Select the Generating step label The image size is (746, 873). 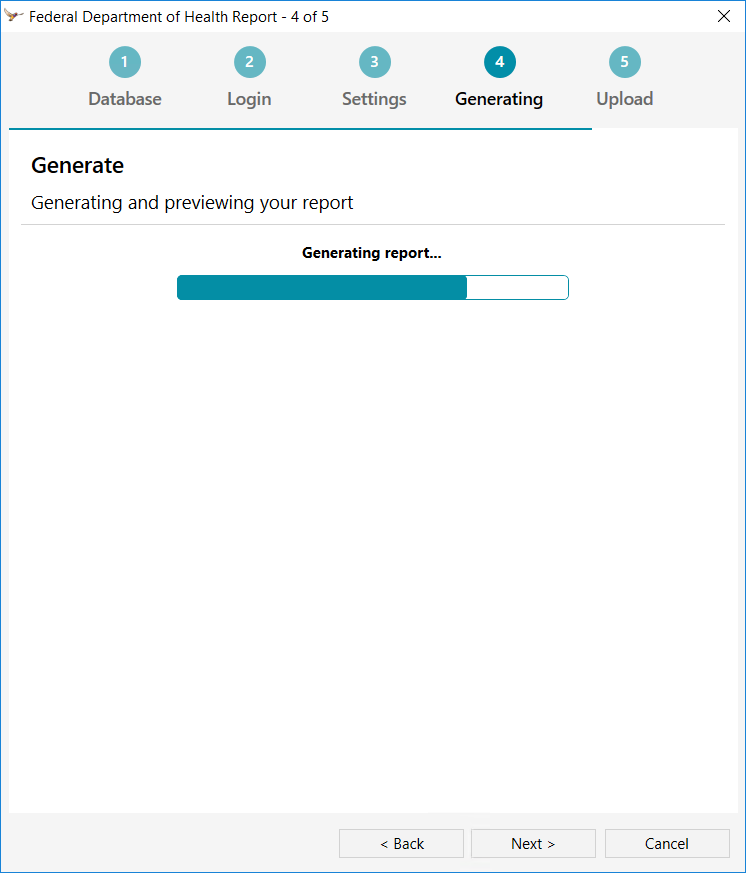coord(499,99)
